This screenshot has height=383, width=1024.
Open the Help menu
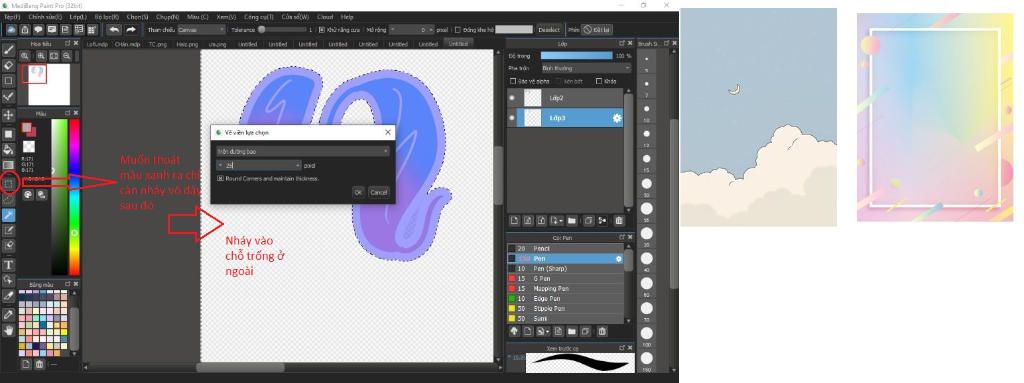[x=347, y=17]
